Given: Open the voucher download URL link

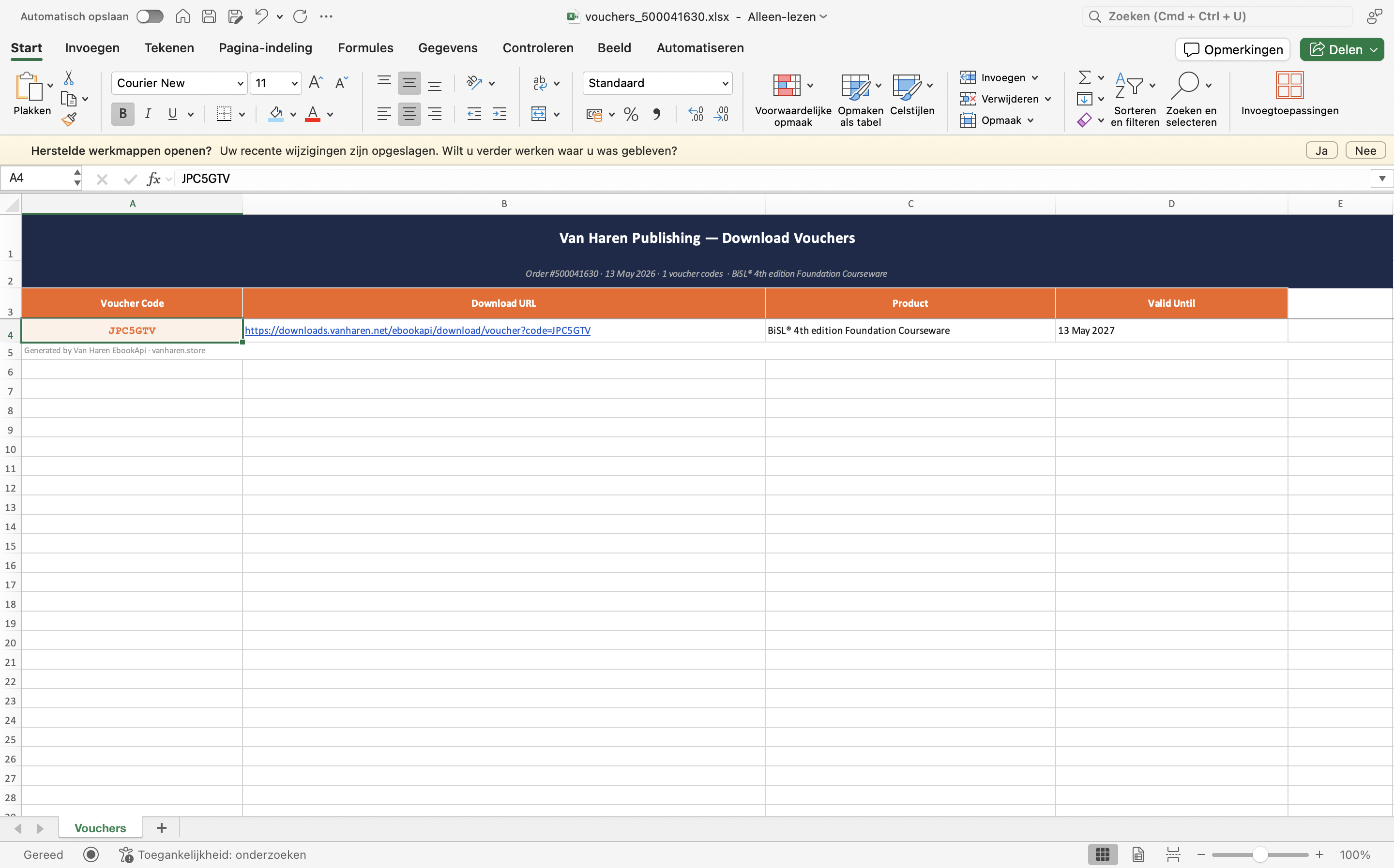Looking at the screenshot, I should coord(417,330).
